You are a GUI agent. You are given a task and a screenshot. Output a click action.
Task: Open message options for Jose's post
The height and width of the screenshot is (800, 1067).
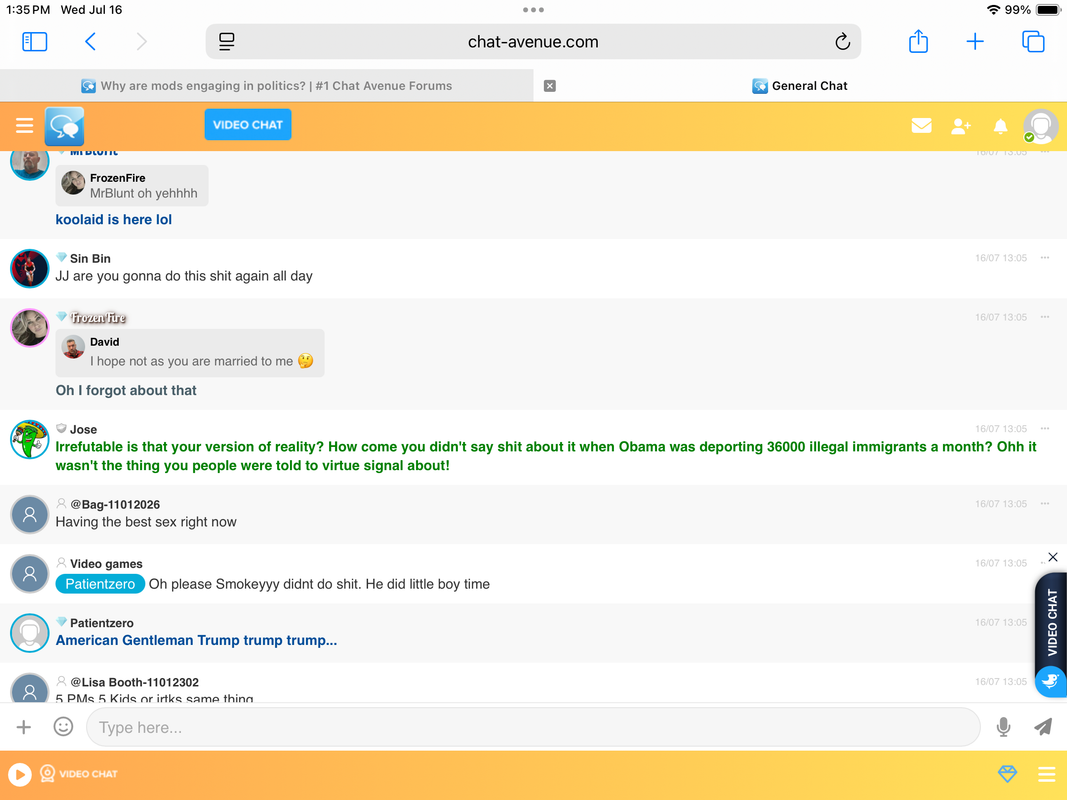1045,429
